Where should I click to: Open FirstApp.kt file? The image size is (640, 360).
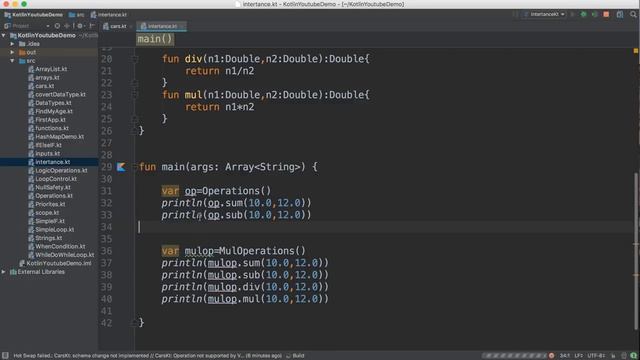coord(50,120)
